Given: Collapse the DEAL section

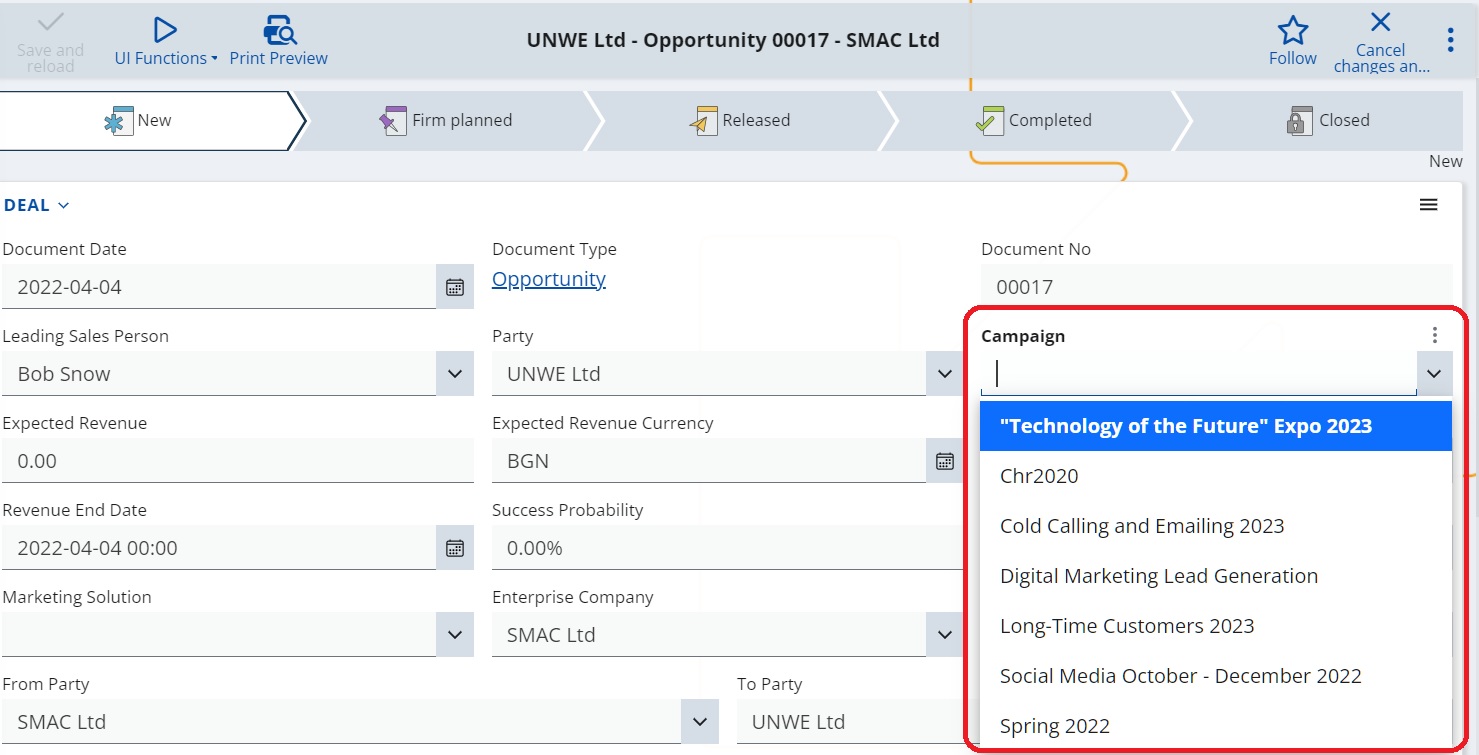Looking at the screenshot, I should (x=37, y=205).
